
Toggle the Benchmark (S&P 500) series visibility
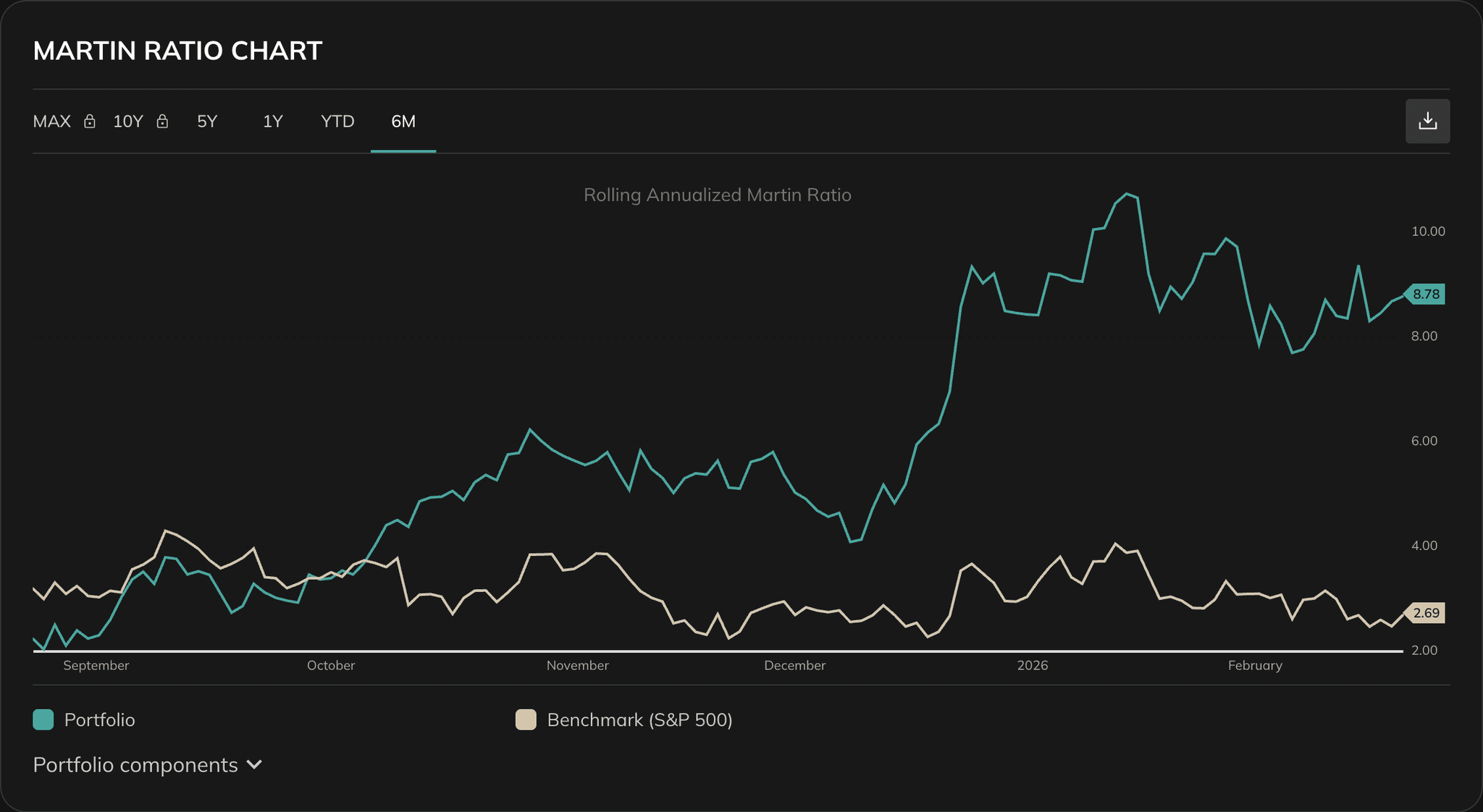point(639,719)
